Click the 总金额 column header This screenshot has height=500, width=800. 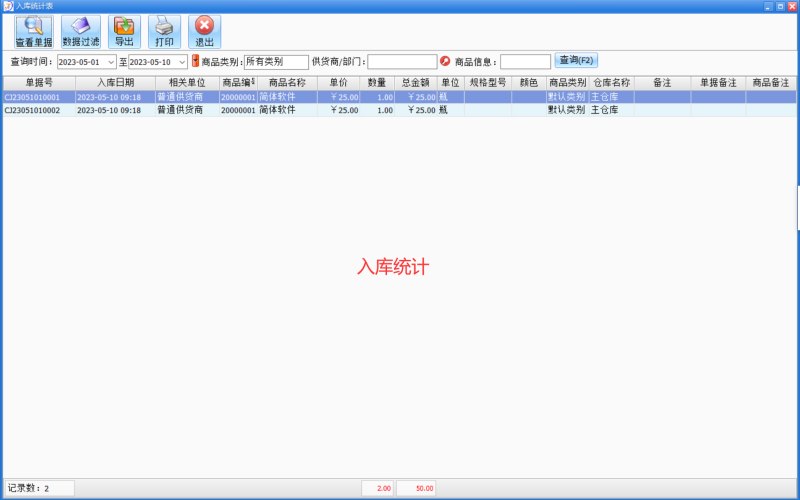[415, 83]
